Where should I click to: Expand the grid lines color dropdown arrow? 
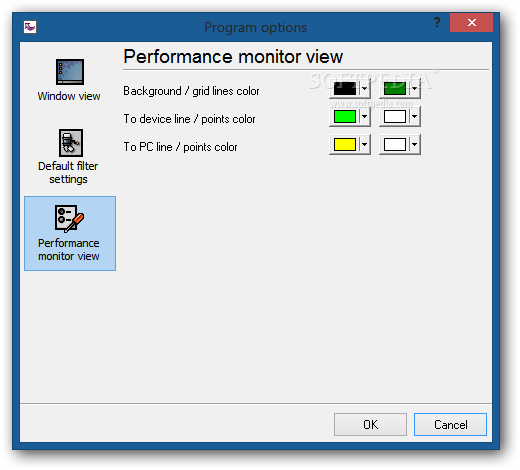(x=414, y=89)
